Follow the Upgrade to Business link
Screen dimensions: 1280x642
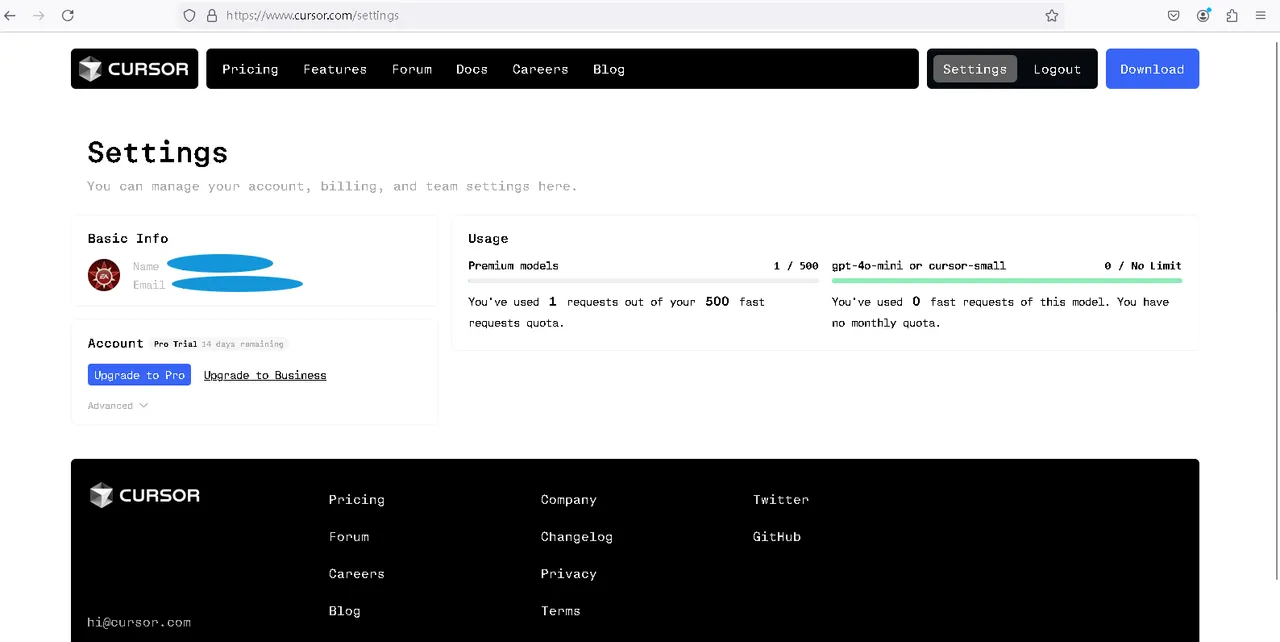point(265,375)
